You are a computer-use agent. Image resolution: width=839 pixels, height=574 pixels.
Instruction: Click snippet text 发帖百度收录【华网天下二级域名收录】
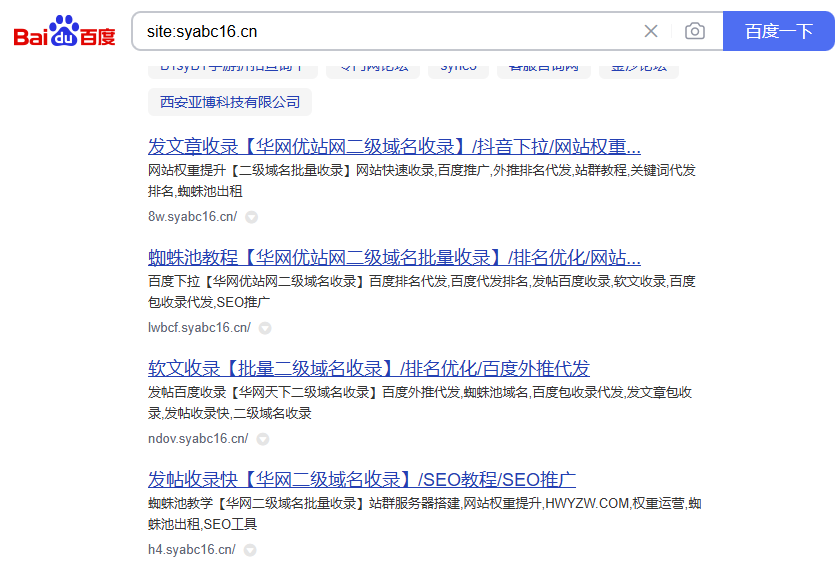coord(263,393)
